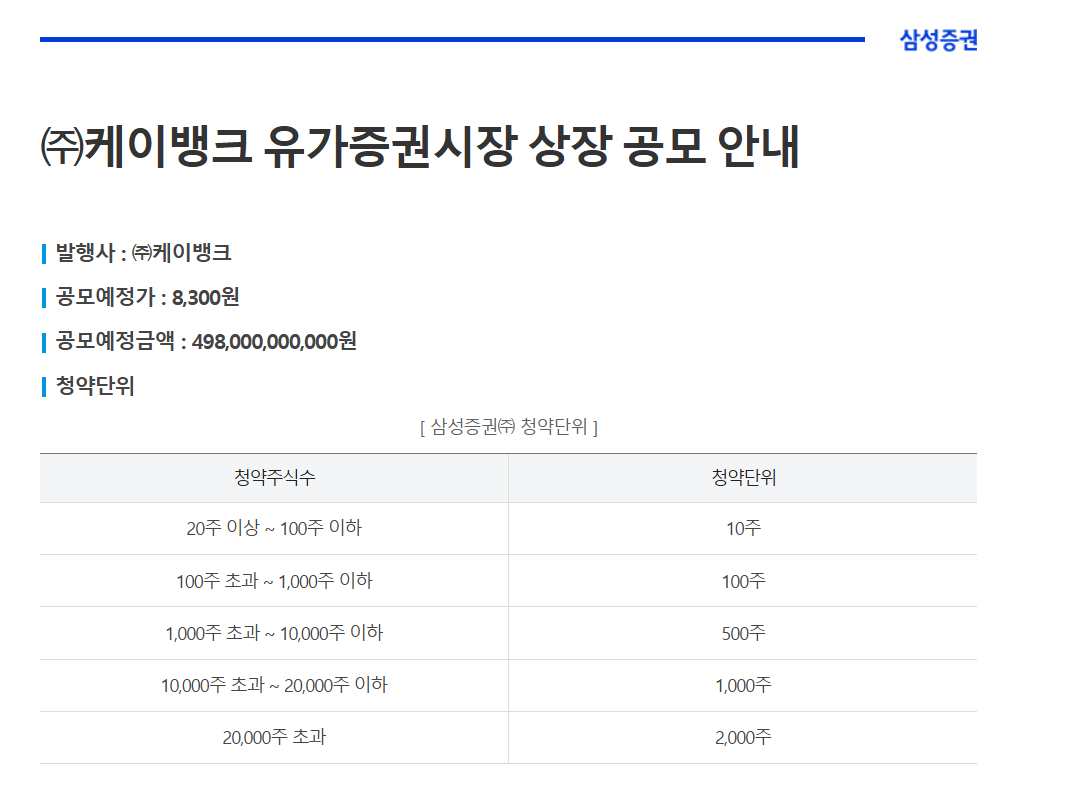Click the table caption [ 삼성증권㈜ 청약단위 ]
Image resolution: width=1077 pixels, height=789 pixels.
[x=508, y=427]
